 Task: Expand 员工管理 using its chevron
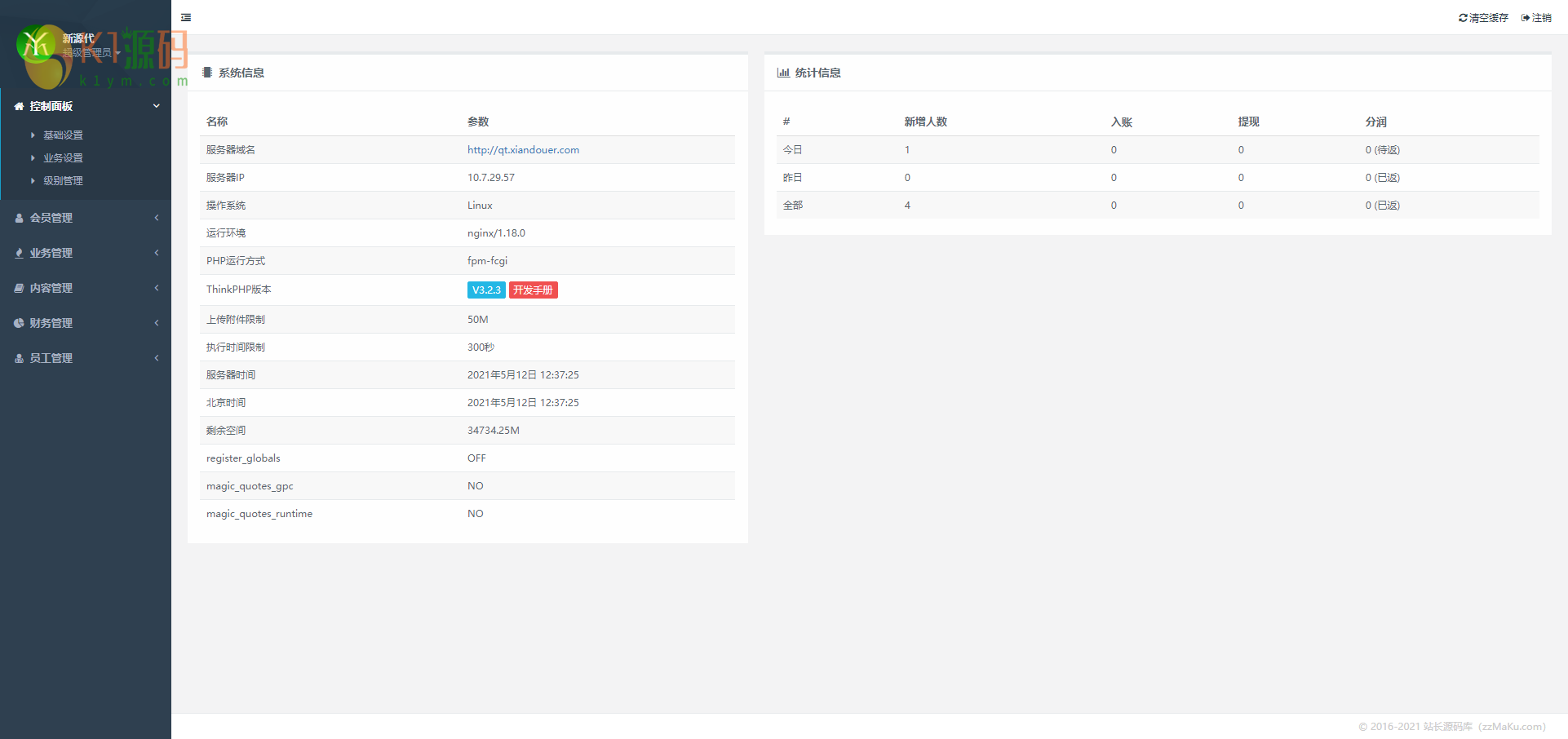click(157, 358)
